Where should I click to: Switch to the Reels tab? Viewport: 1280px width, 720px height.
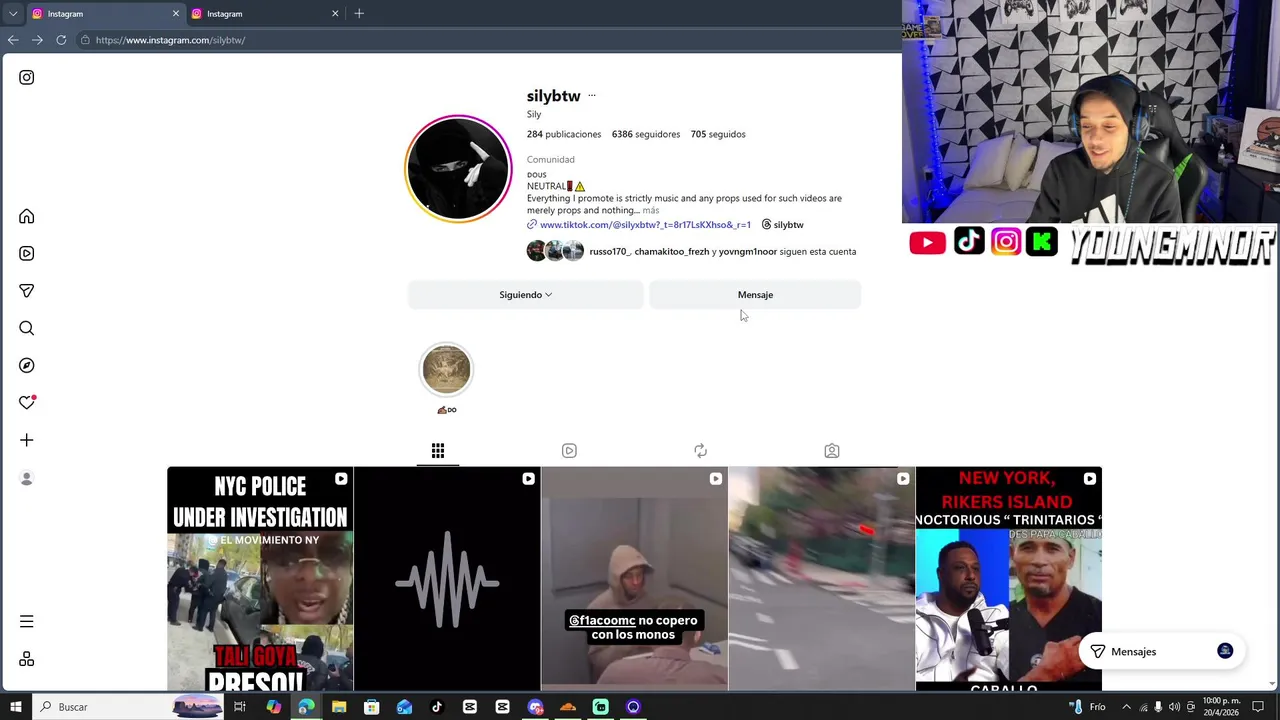tap(569, 451)
